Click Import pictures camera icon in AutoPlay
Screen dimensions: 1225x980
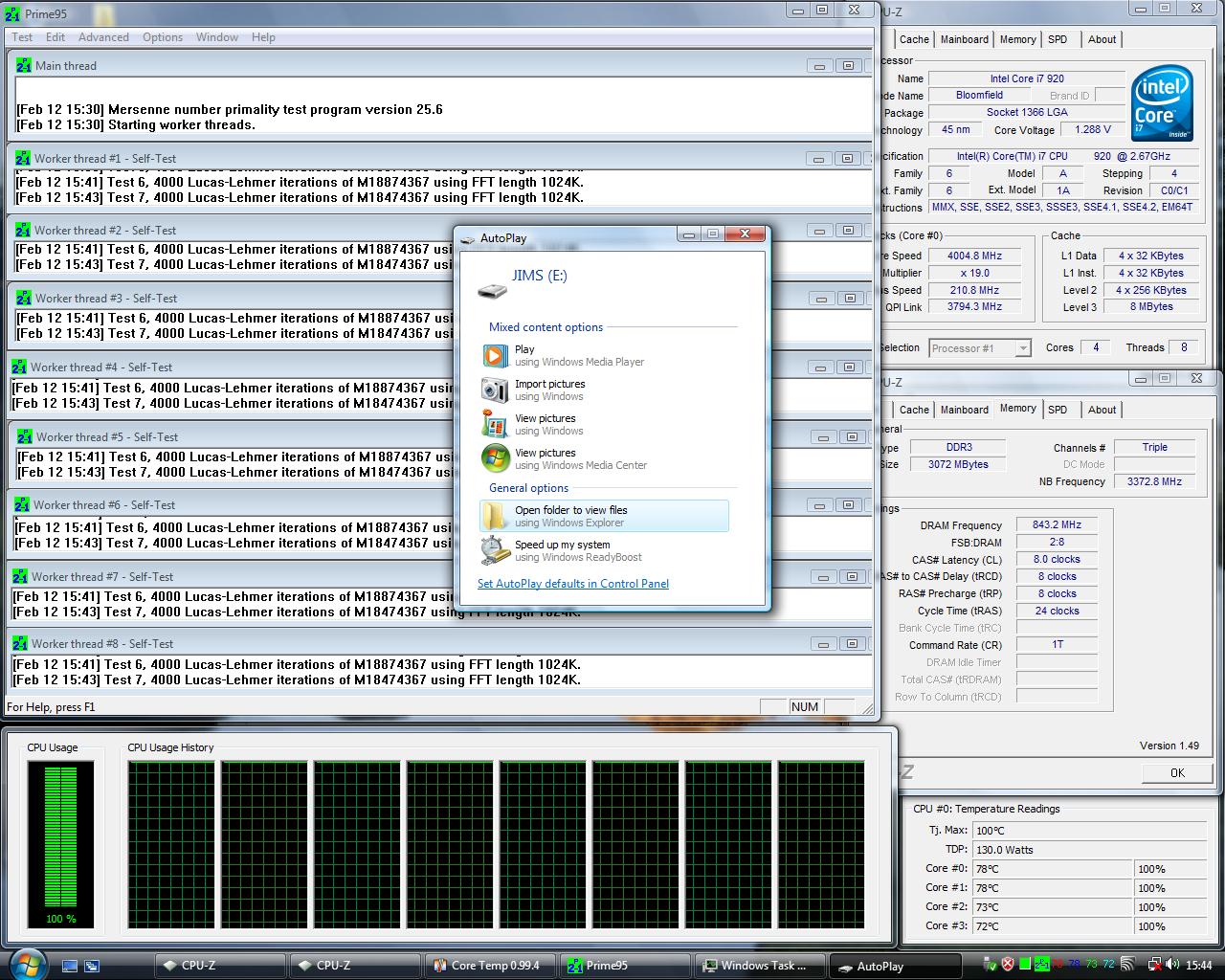(495, 390)
